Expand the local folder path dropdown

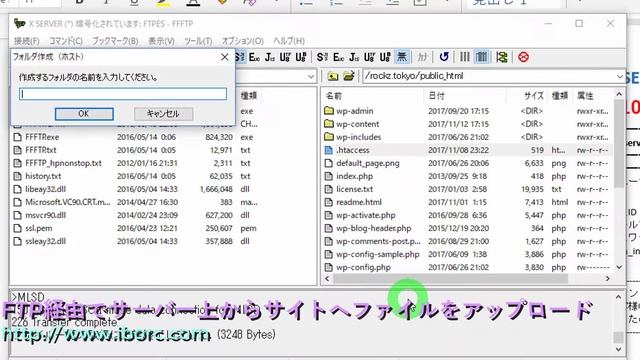tap(311, 76)
